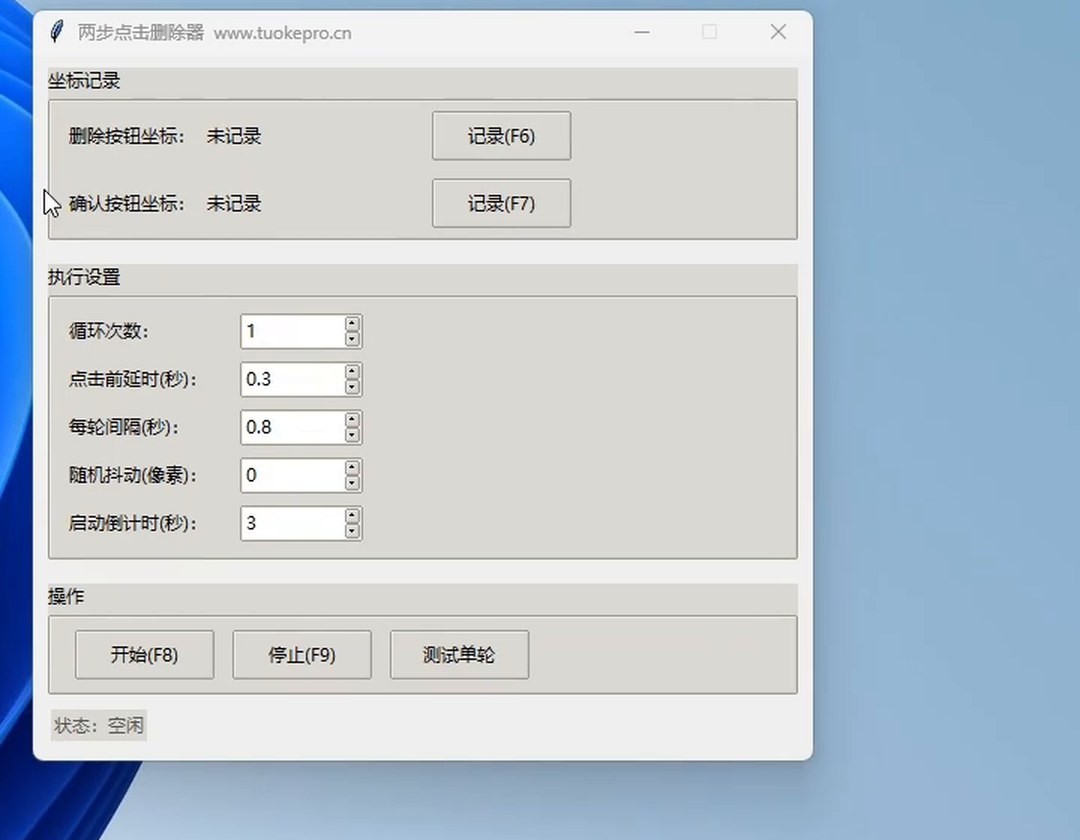This screenshot has width=1080, height=840.
Task: Stop execution with 停止(F9)
Action: [x=302, y=654]
